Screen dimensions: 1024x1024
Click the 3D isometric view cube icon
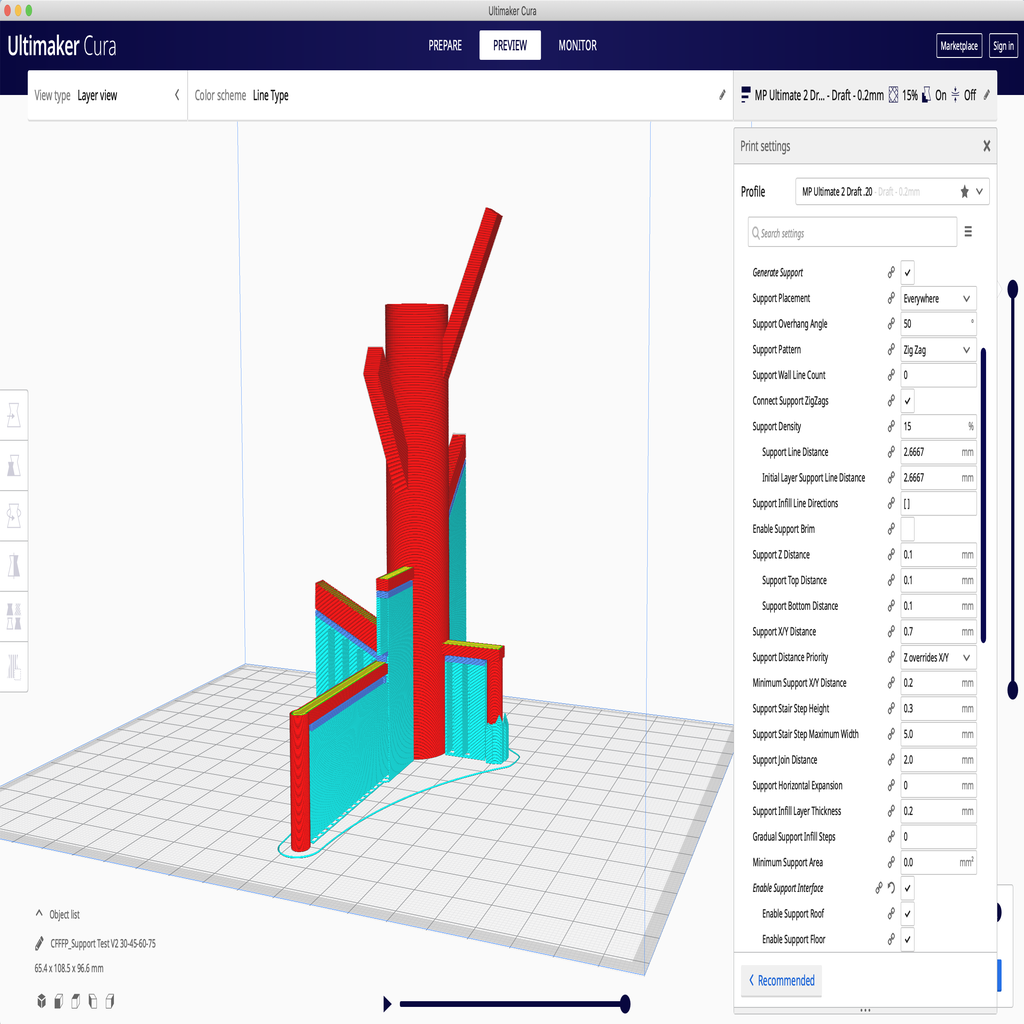42,1000
